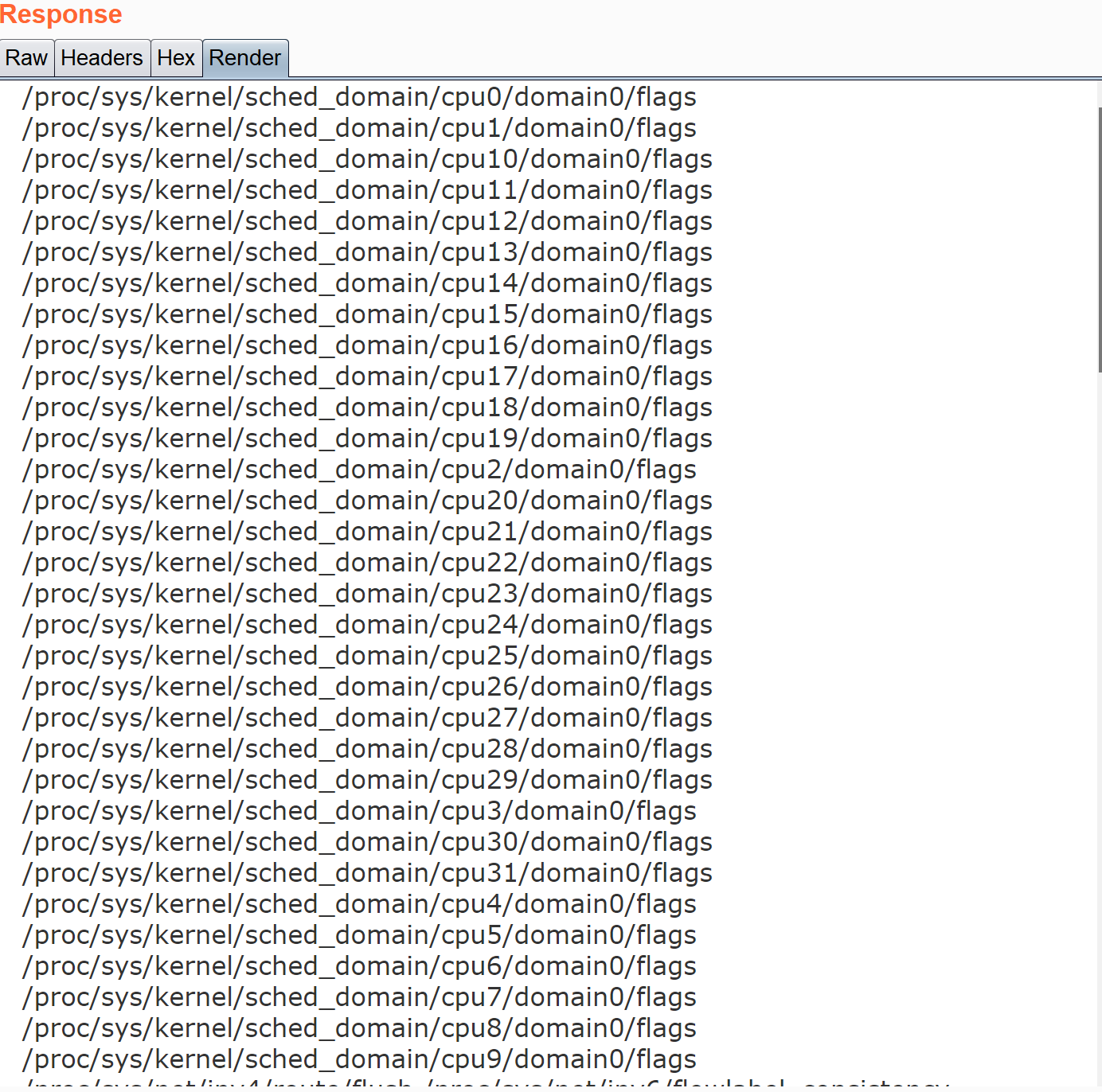This screenshot has height=1092, width=1102.
Task: Click the cpu10/domain0/flags line
Action: 367,159
